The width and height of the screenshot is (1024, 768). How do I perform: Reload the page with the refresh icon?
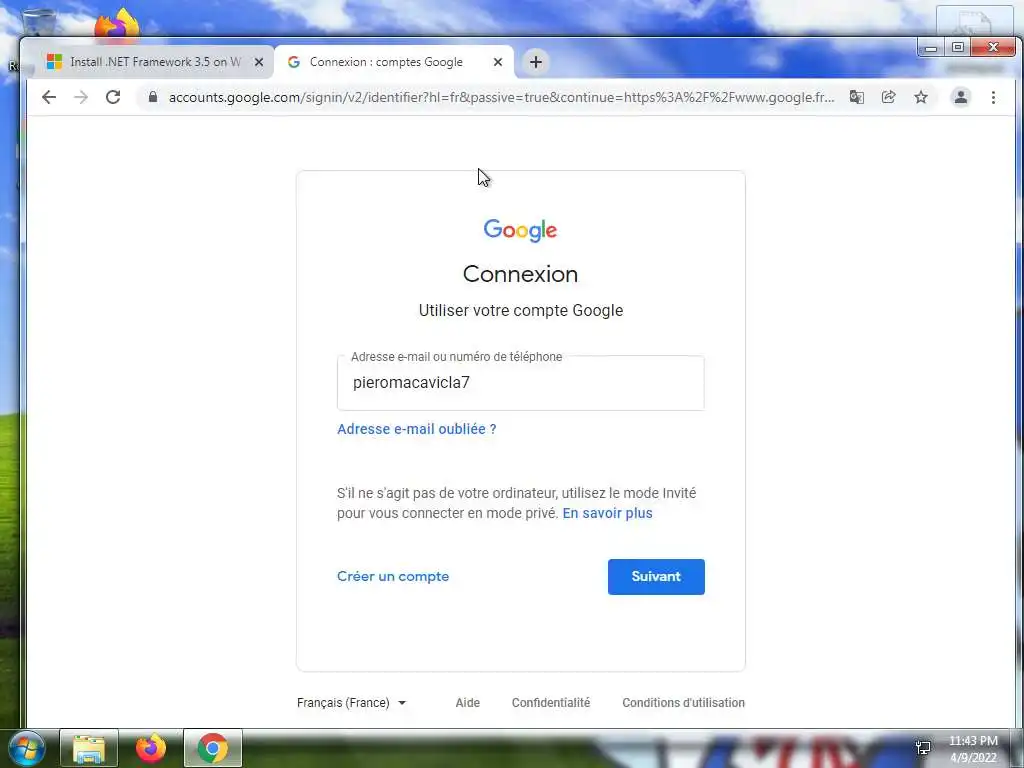(x=113, y=97)
